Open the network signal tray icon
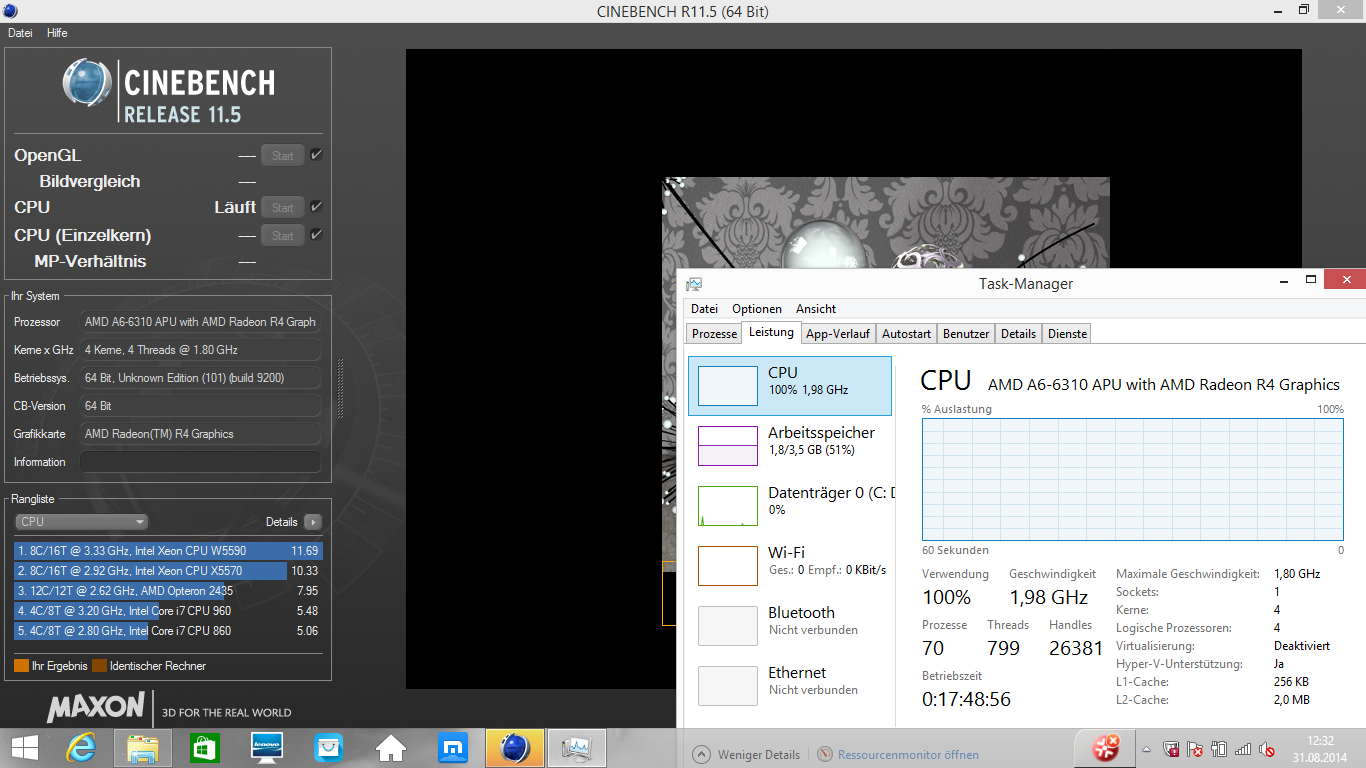Viewport: 1366px width, 768px height. tap(1243, 749)
